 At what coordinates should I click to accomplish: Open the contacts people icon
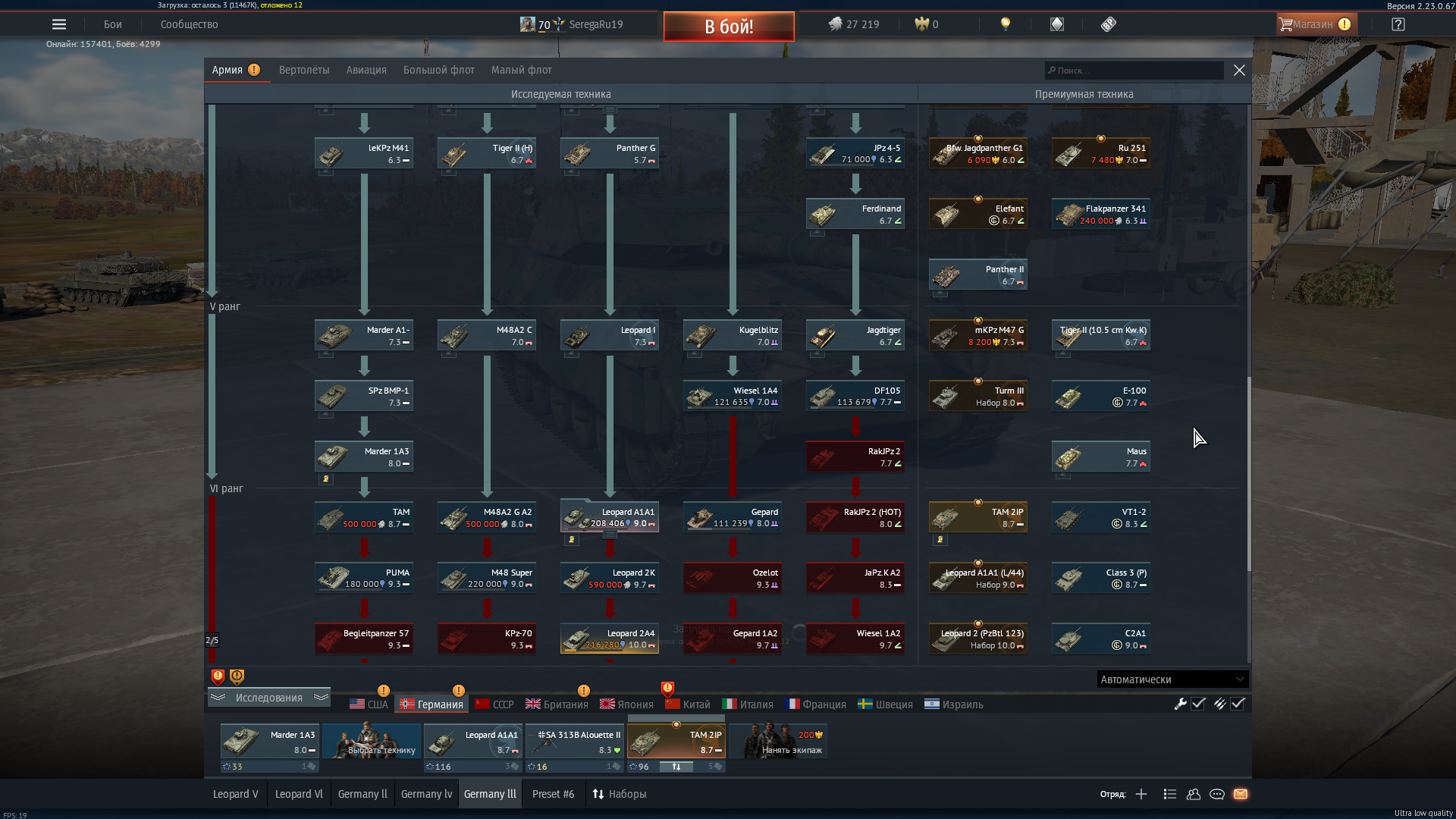point(1194,794)
